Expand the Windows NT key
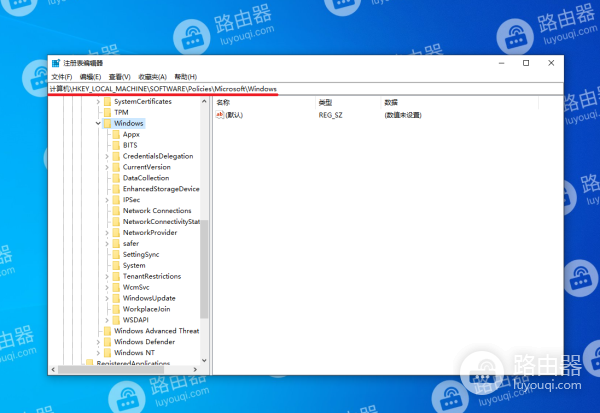The width and height of the screenshot is (600, 413). pos(98,353)
